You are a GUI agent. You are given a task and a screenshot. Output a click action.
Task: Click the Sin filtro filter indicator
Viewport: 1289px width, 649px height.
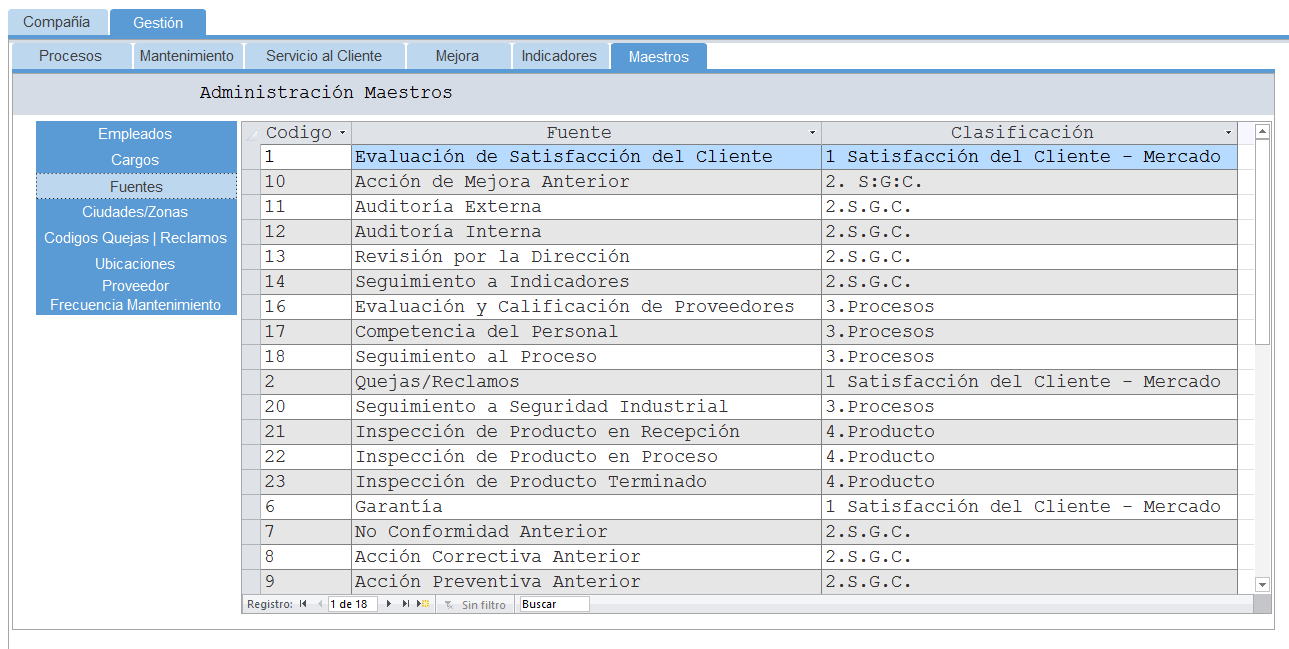pos(476,605)
